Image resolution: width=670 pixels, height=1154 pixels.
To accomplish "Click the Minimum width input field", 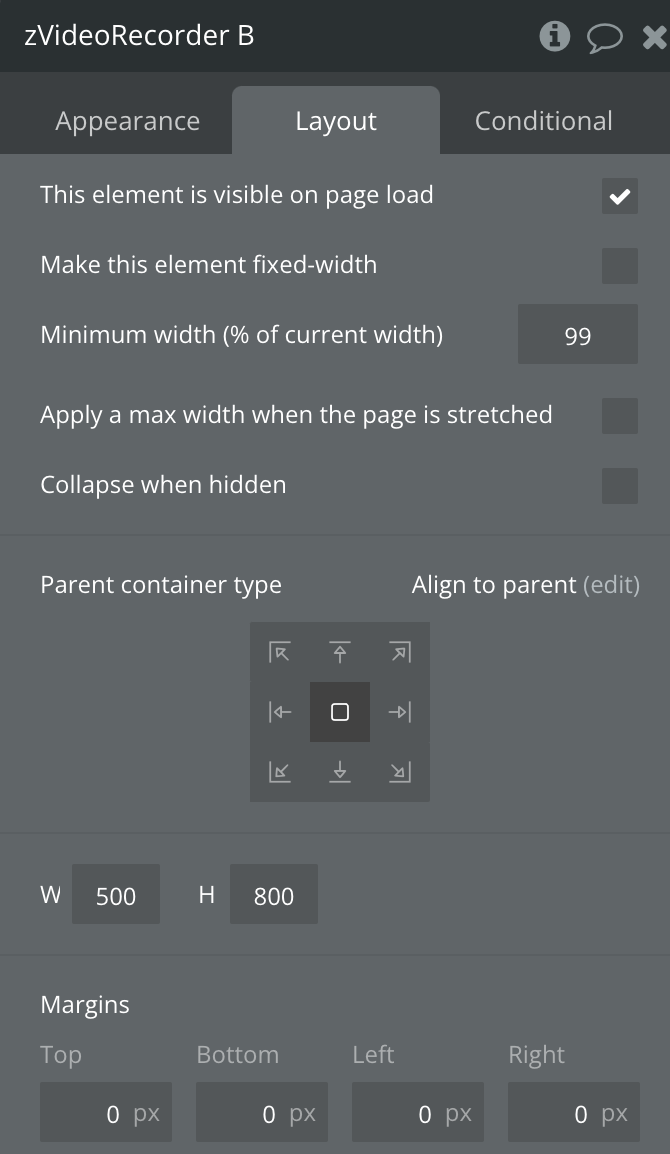I will click(577, 336).
